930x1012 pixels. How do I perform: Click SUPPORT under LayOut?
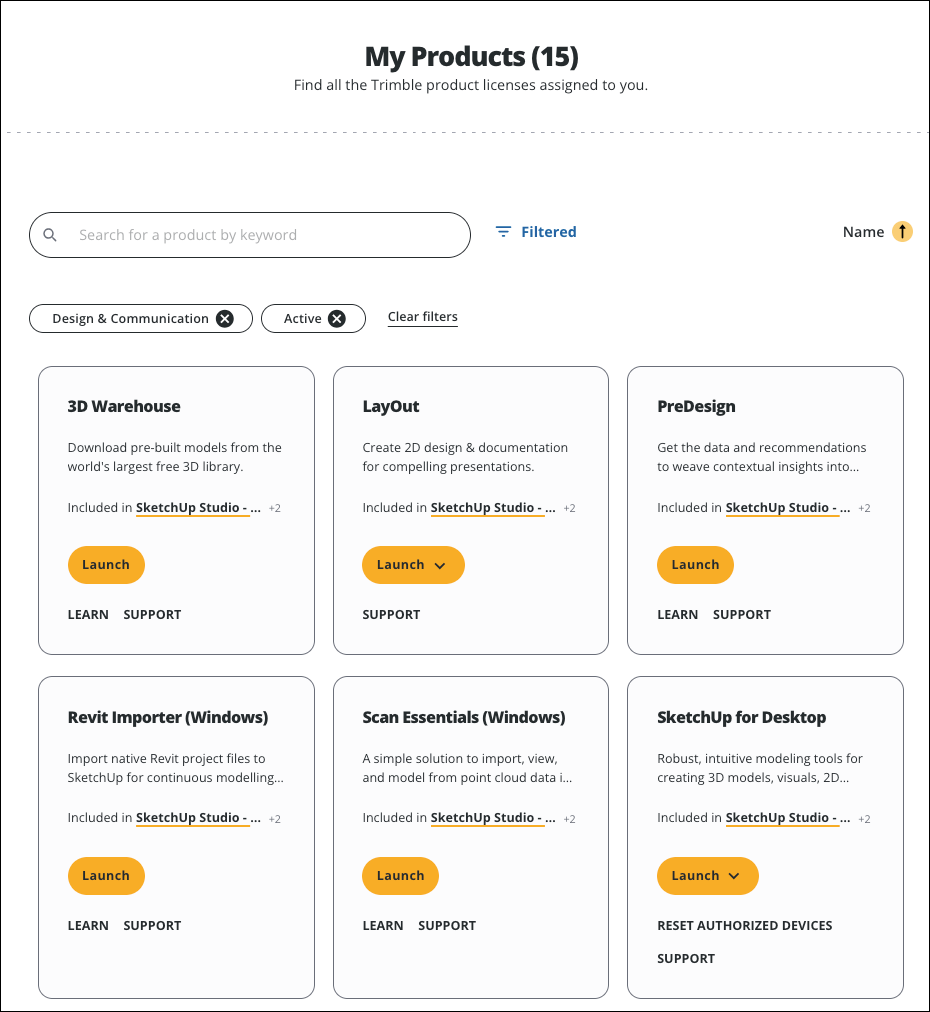[x=391, y=614]
